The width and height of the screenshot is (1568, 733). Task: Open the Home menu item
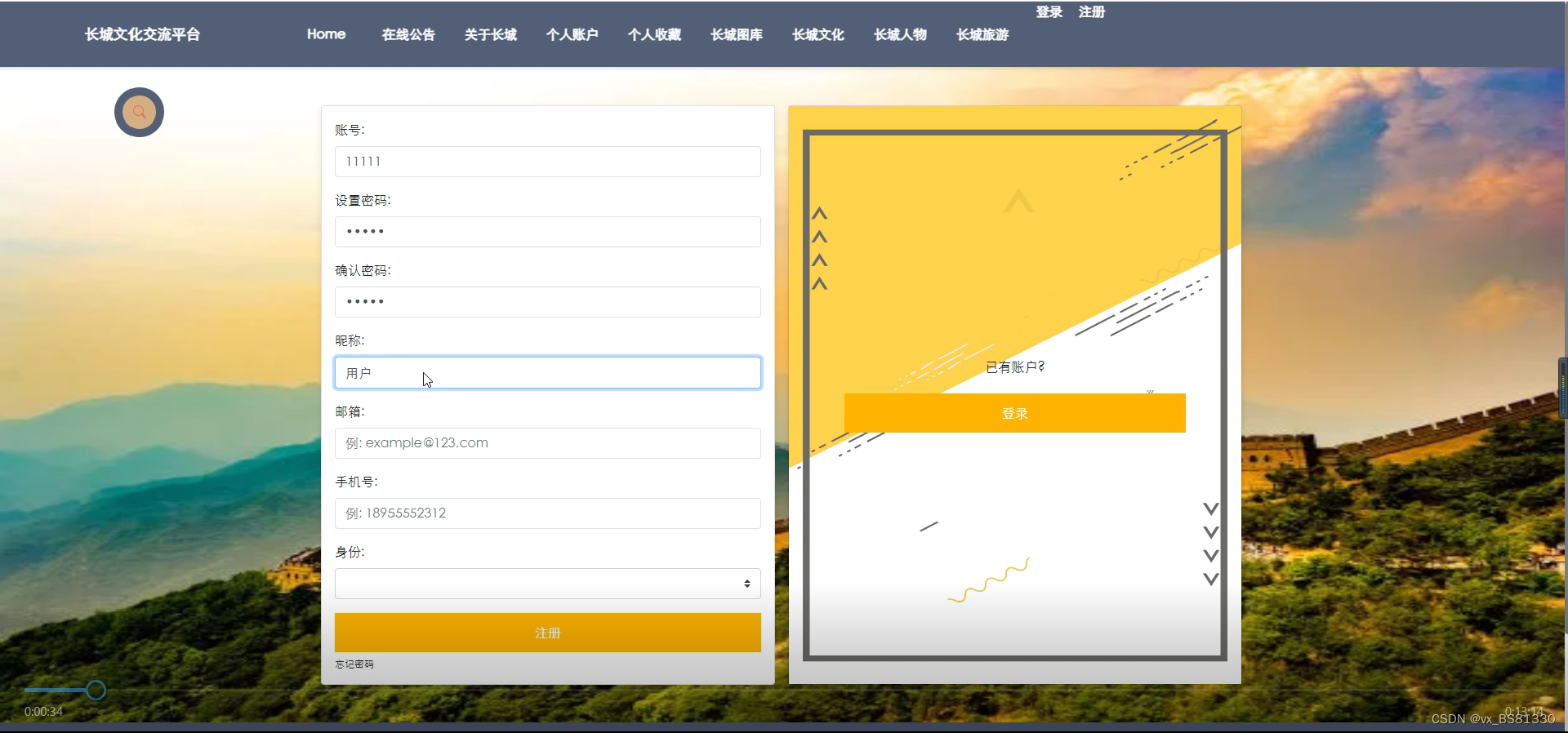(326, 34)
